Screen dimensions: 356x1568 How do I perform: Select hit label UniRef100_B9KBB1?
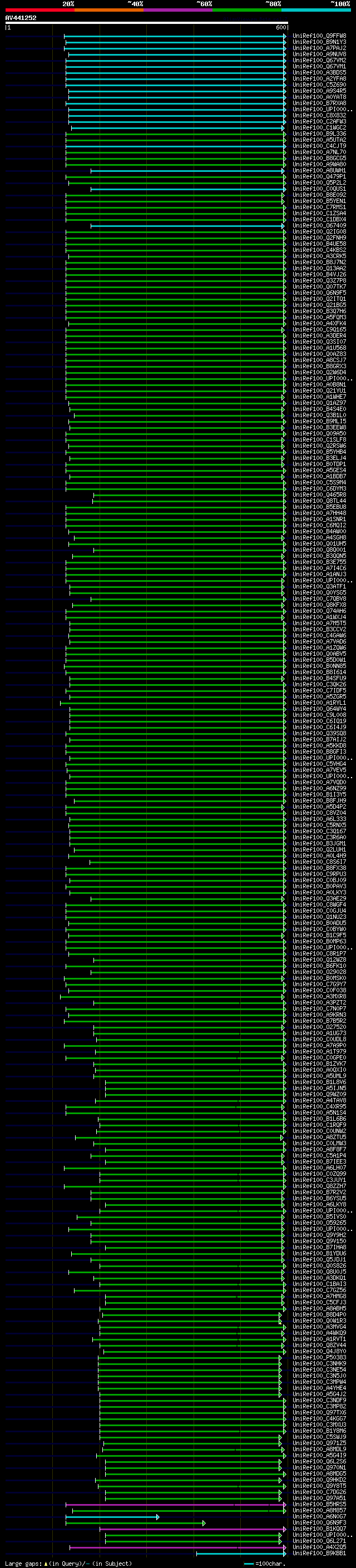click(319, 1553)
